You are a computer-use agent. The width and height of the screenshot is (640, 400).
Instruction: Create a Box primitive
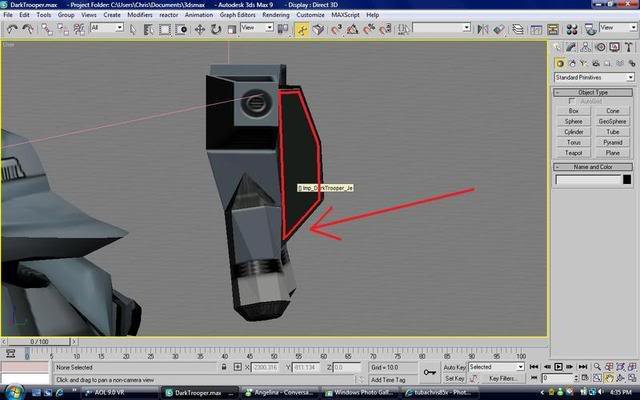click(573, 111)
